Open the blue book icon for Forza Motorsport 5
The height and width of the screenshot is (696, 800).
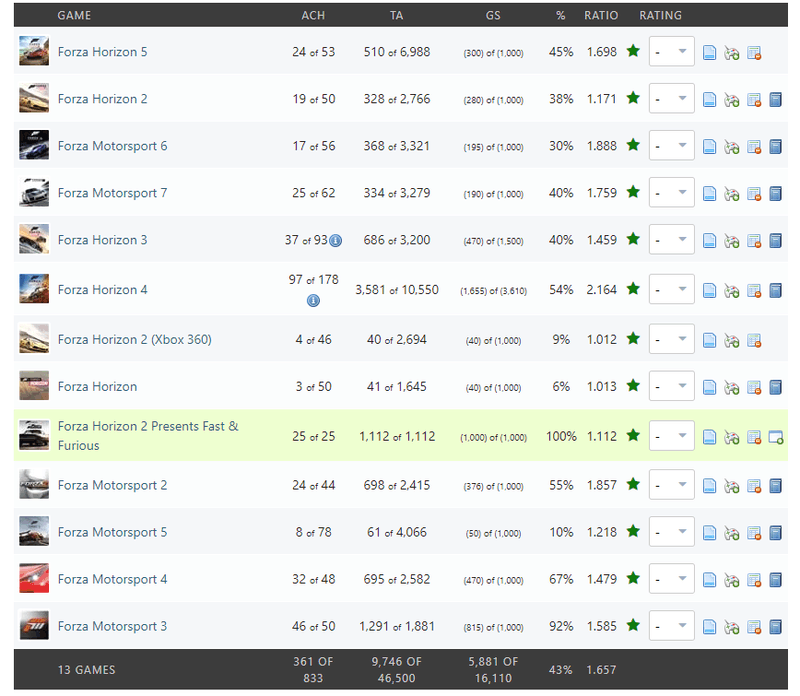(x=776, y=533)
